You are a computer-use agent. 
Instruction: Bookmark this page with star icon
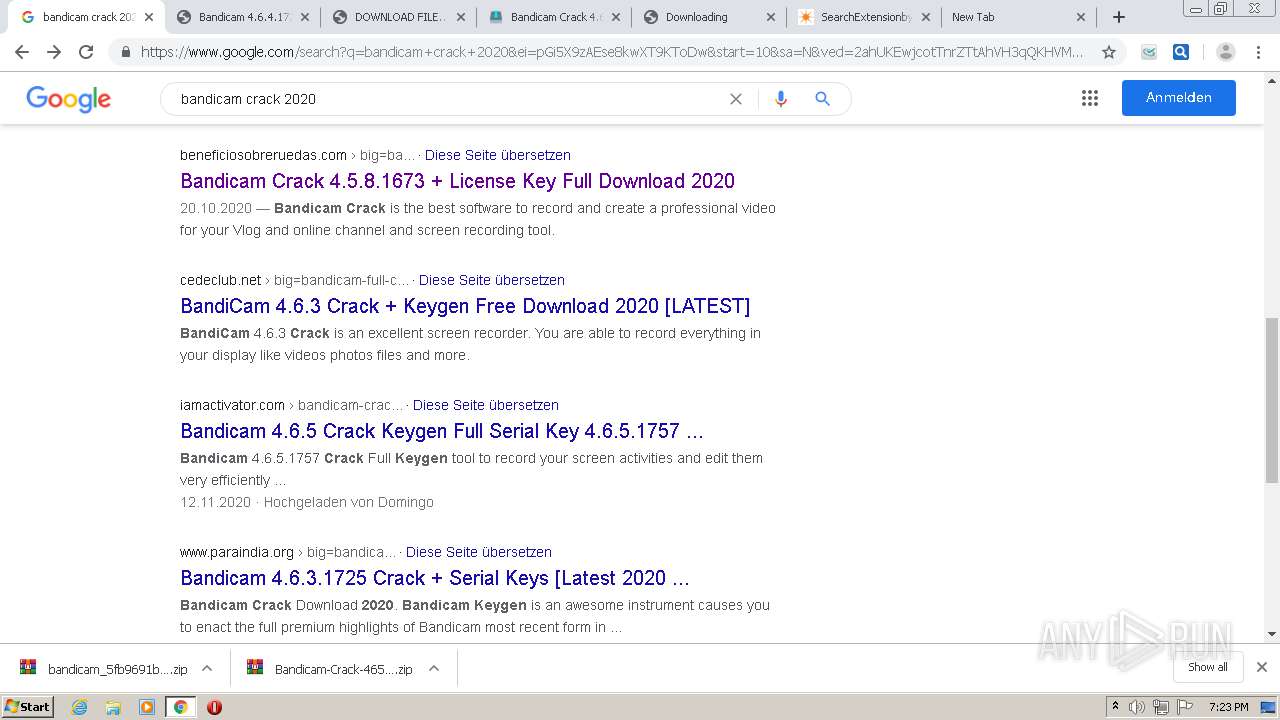[x=1108, y=52]
